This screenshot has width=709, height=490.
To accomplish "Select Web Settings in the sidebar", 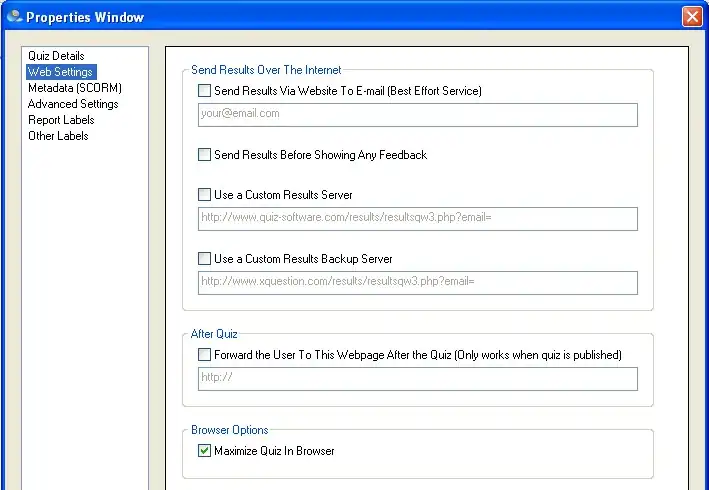I will [x=60, y=72].
